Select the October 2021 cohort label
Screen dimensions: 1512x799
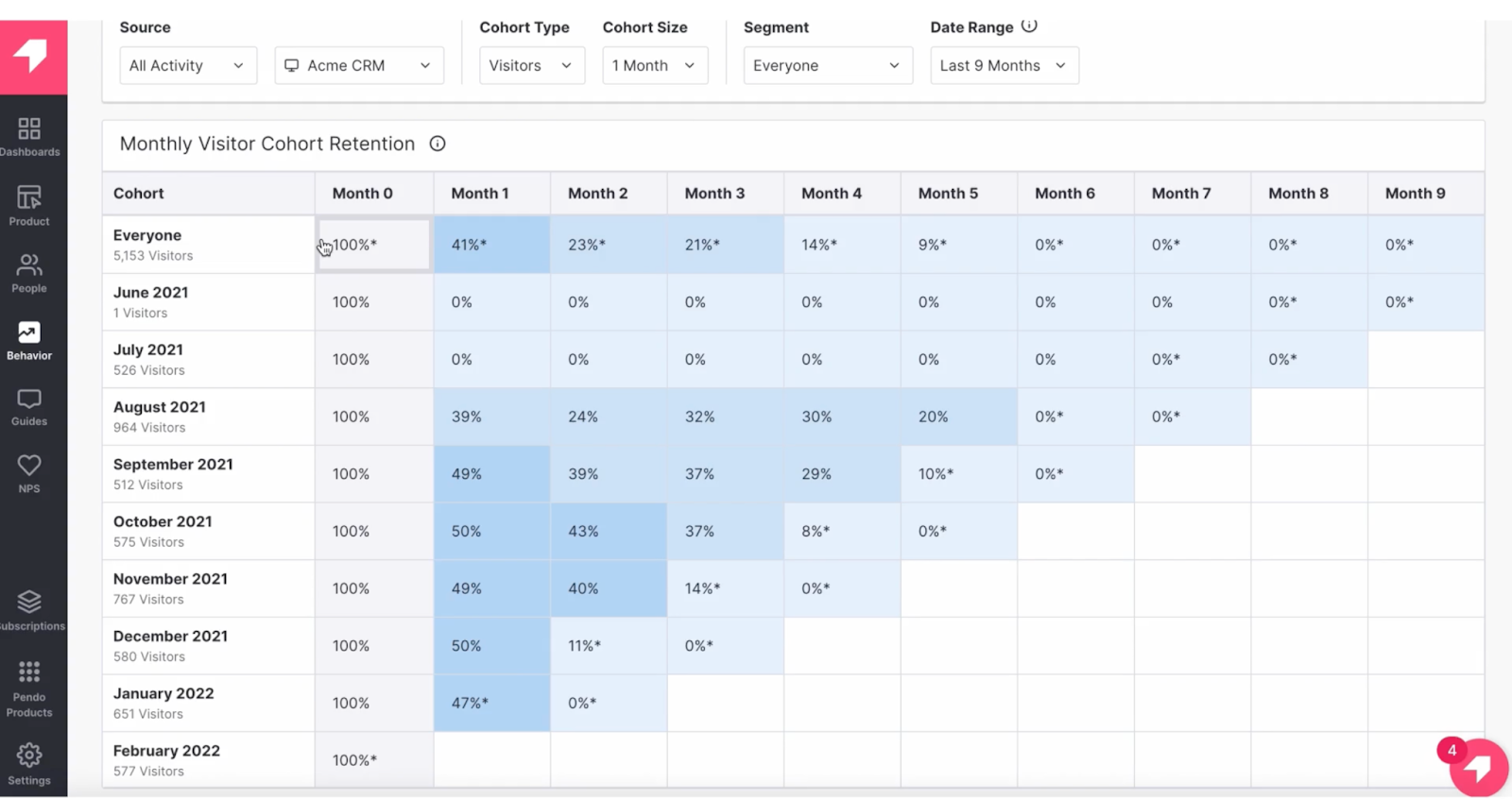[163, 521]
